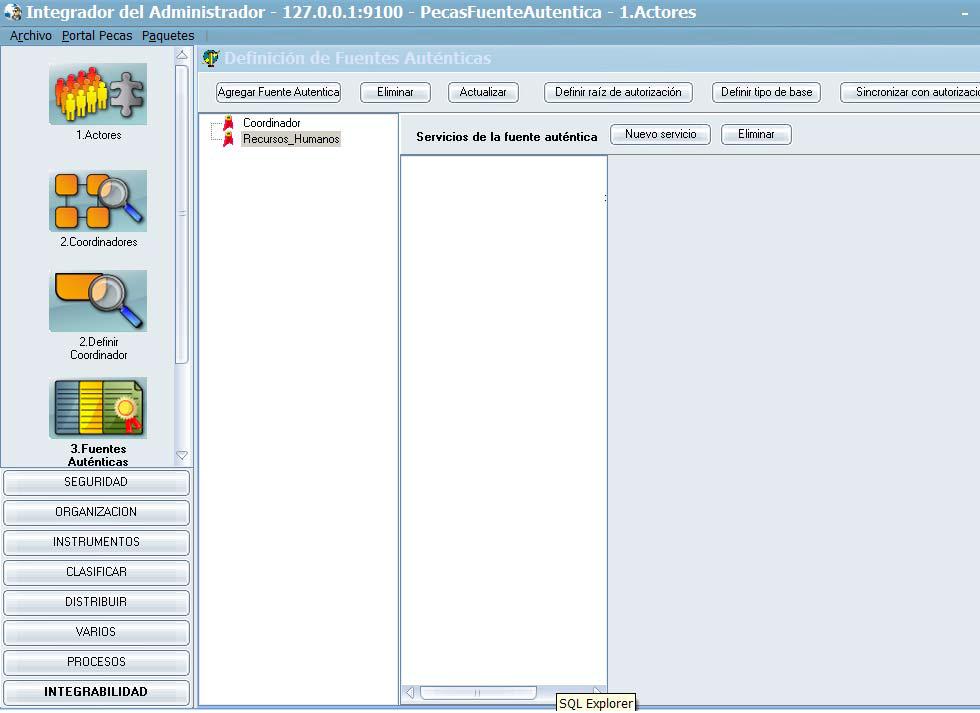Click the Actualizar button
Viewport: 980px width, 713px height.
tap(483, 92)
